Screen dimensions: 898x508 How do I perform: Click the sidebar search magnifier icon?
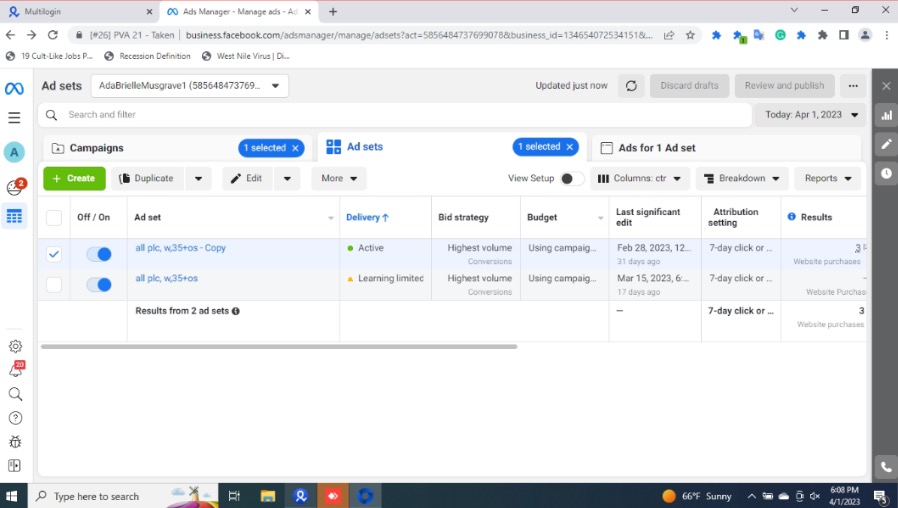point(15,394)
